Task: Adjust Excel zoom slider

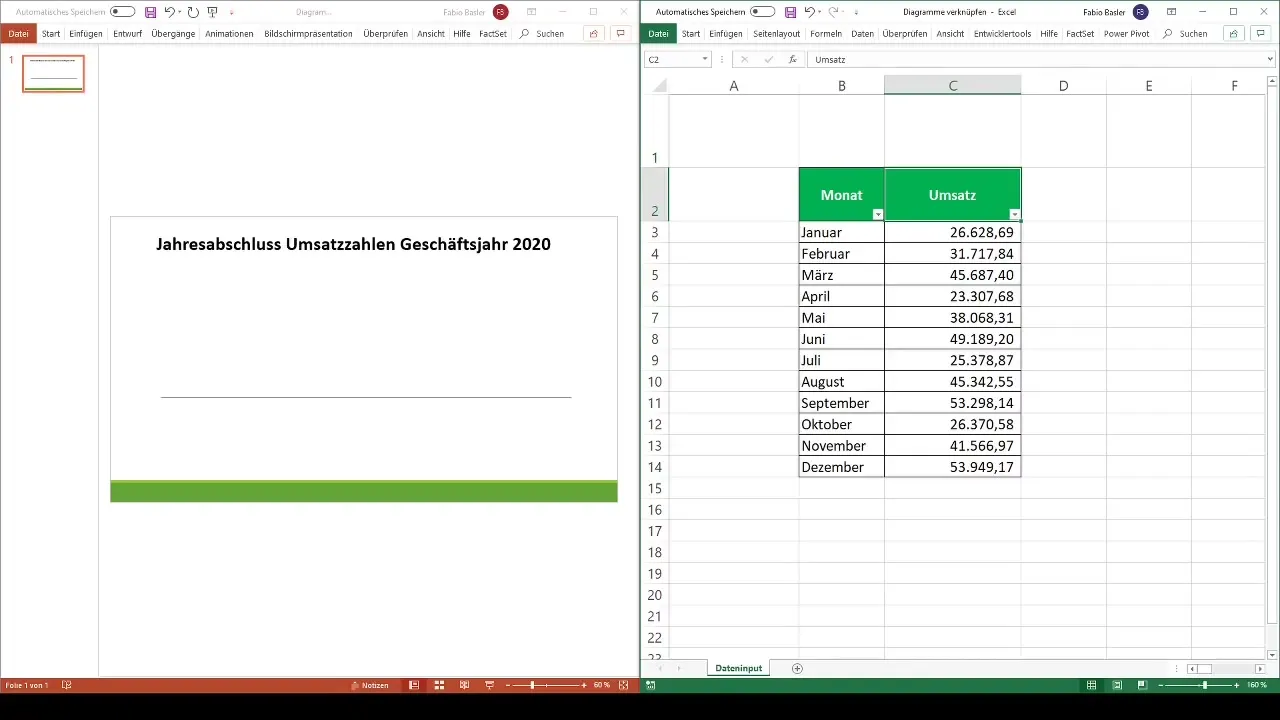Action: coord(1204,685)
